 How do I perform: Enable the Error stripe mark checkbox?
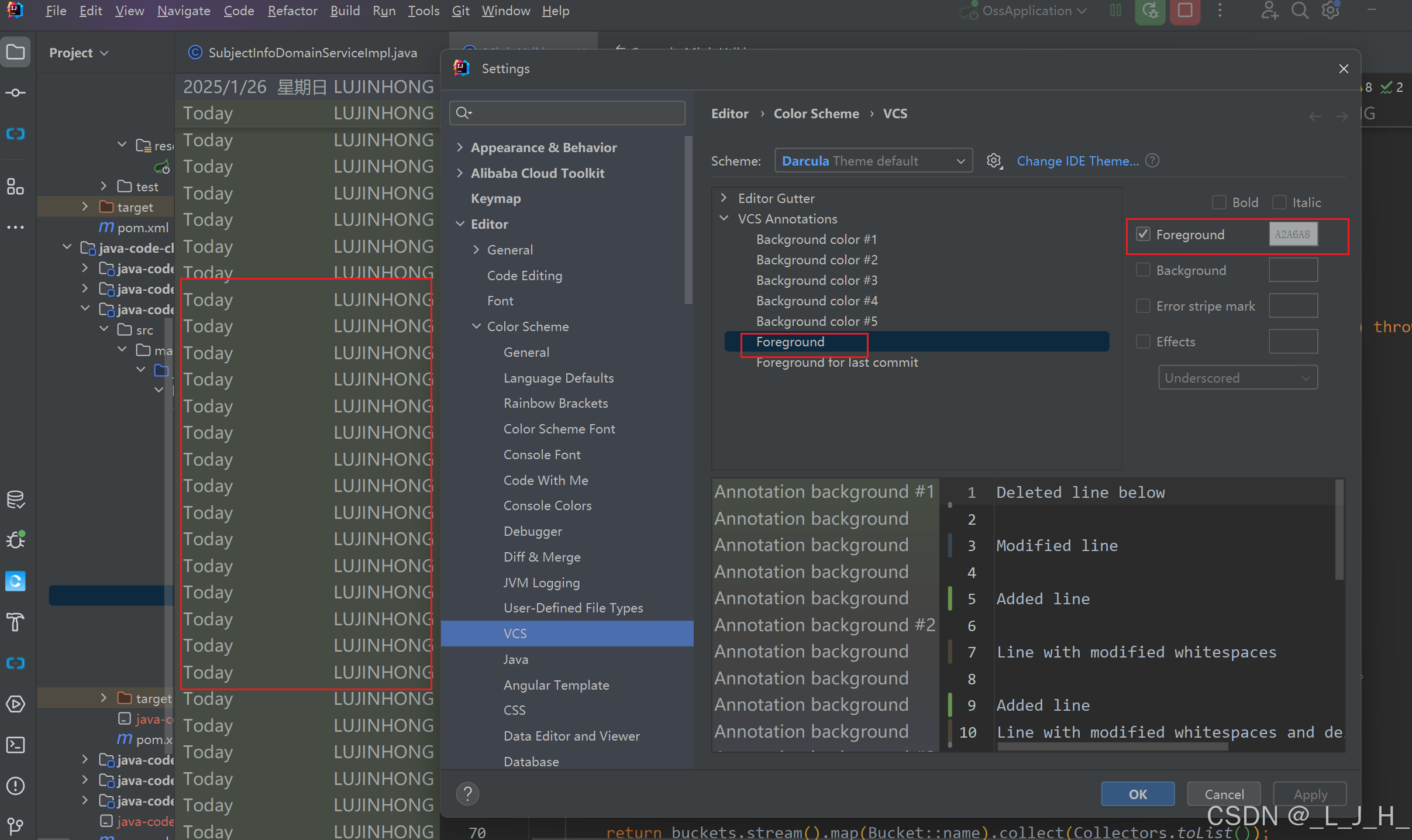(1143, 306)
